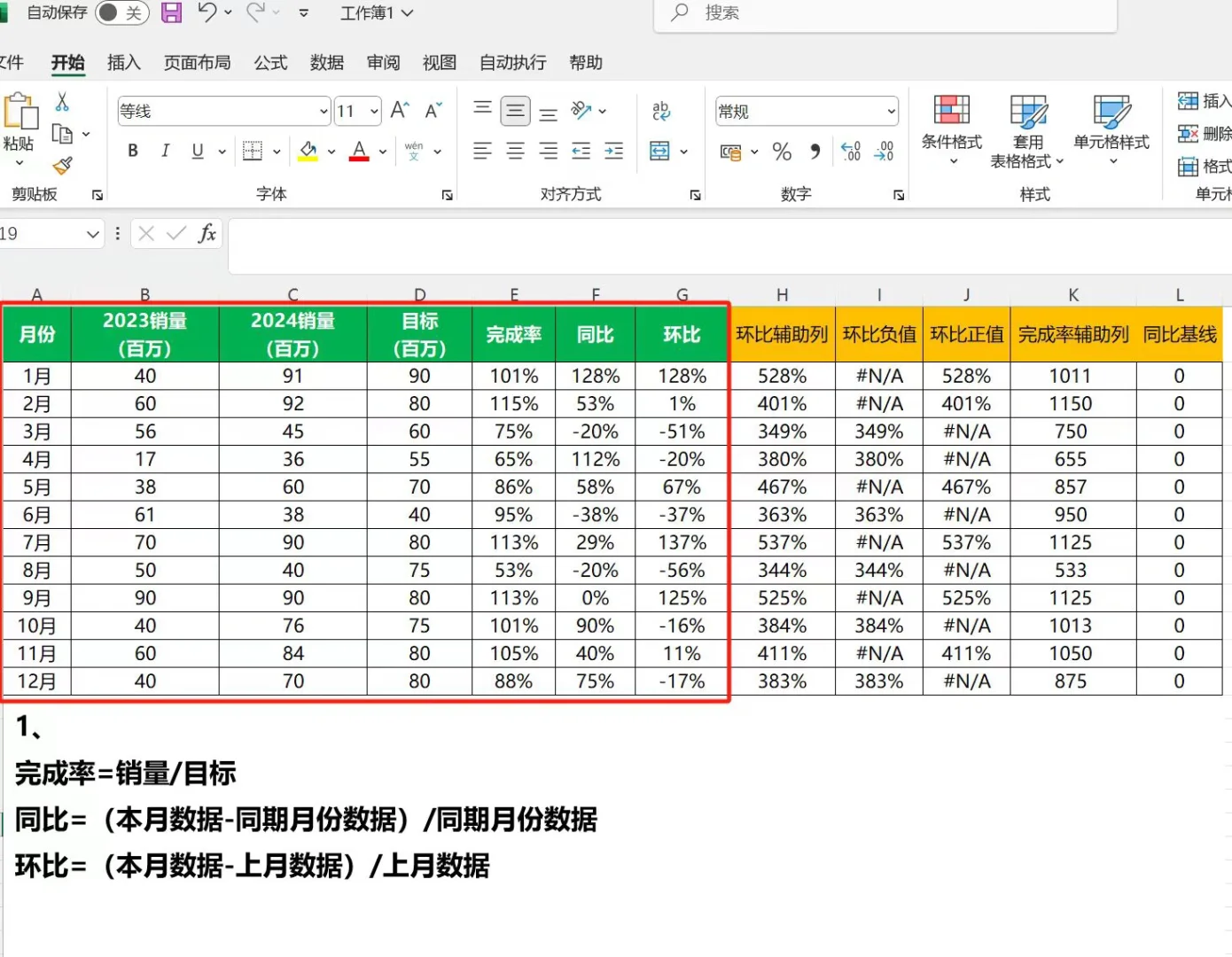This screenshot has width=1232, height=957.
Task: Toggle the Wrap Text icon
Action: coord(661,111)
